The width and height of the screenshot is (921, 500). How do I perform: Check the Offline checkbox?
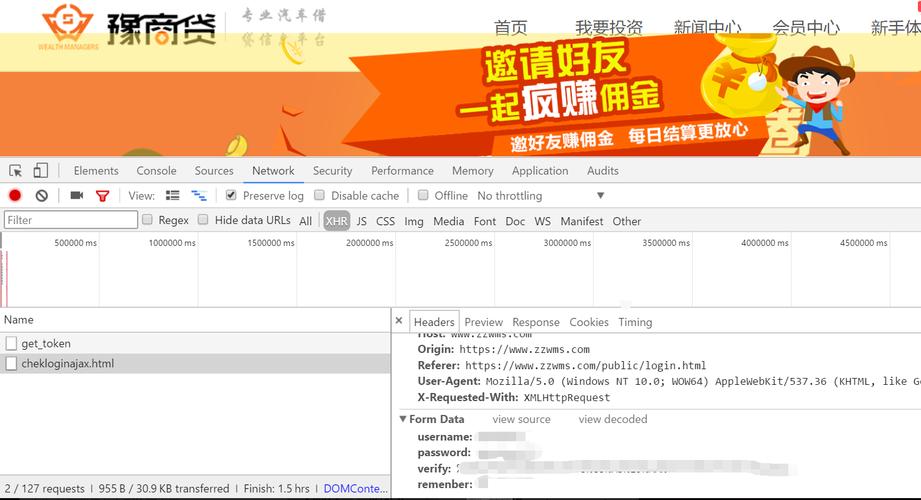pyautogui.click(x=423, y=195)
